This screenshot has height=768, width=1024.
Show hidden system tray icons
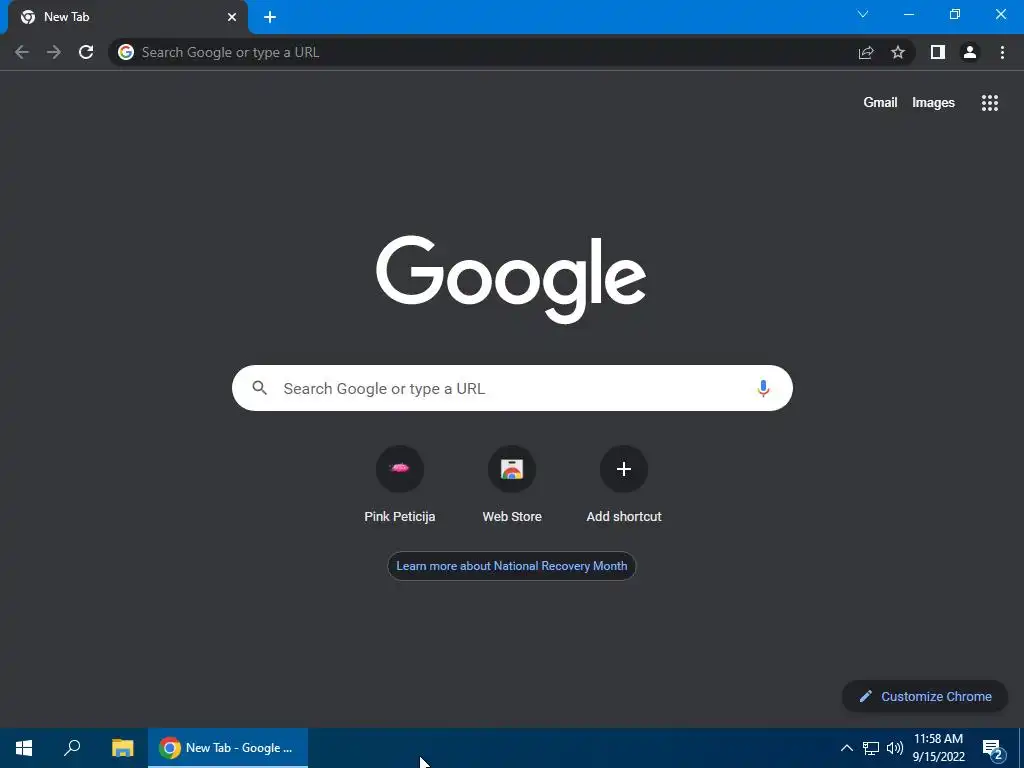click(846, 748)
